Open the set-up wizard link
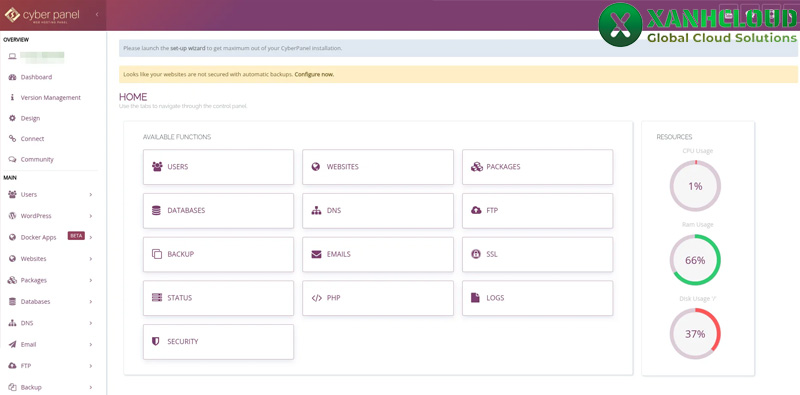Image resolution: width=800 pixels, height=395 pixels. (188, 48)
